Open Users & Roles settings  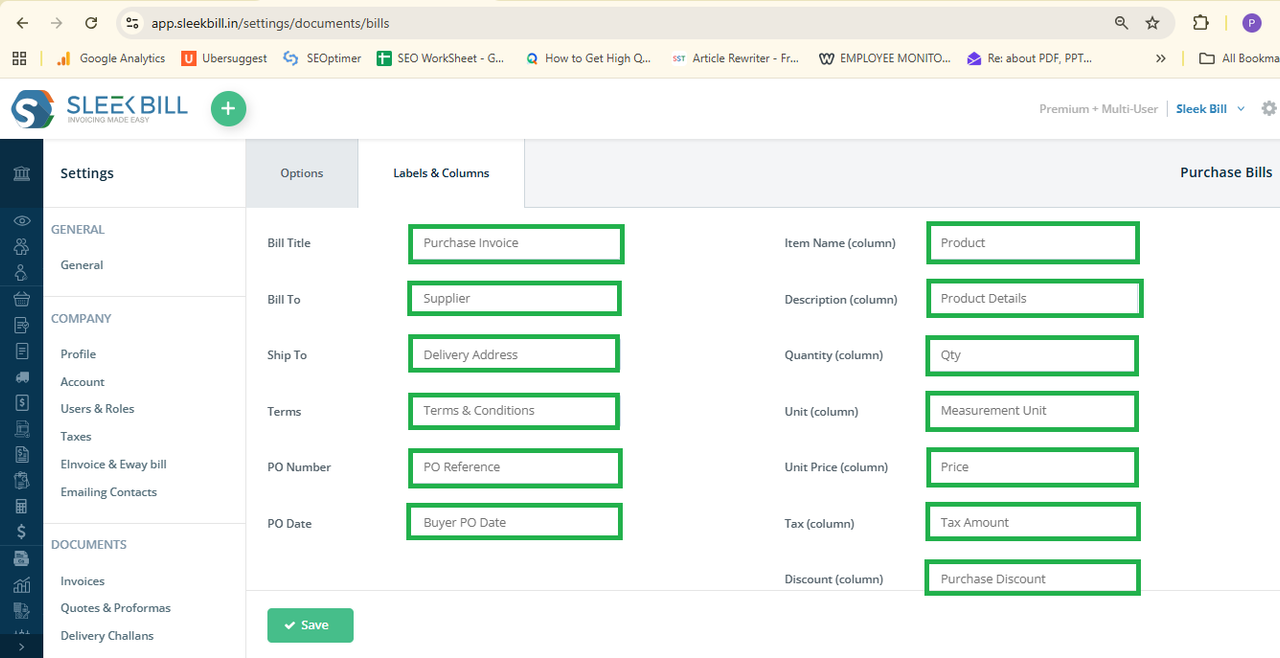[97, 409]
